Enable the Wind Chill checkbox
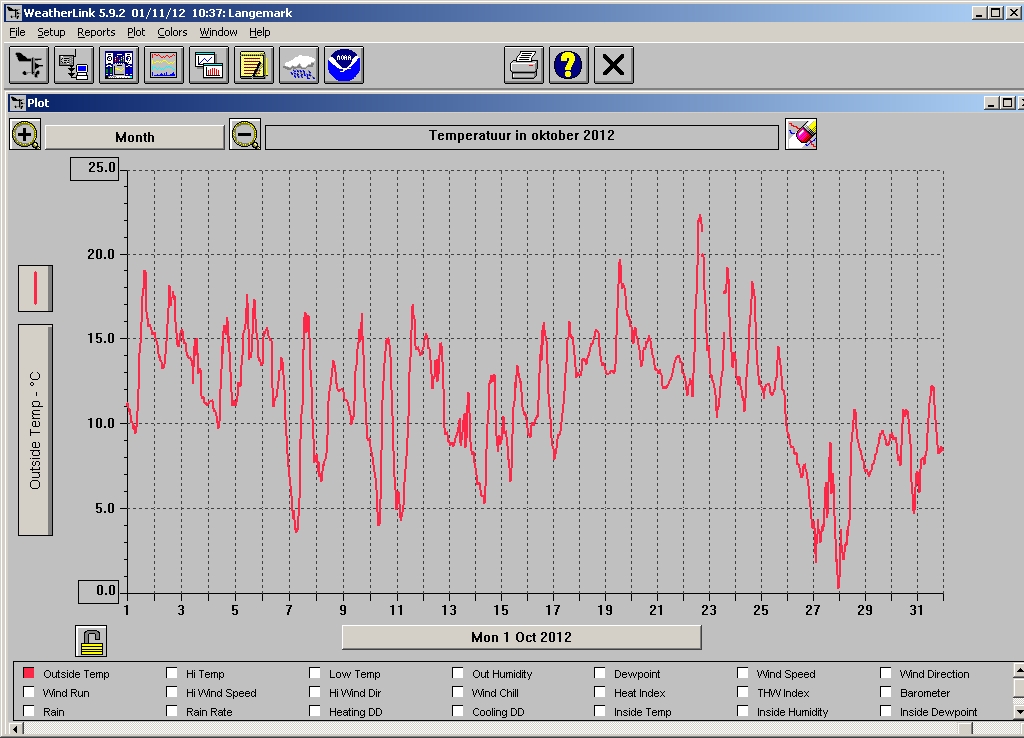This screenshot has height=738, width=1024. 458,692
